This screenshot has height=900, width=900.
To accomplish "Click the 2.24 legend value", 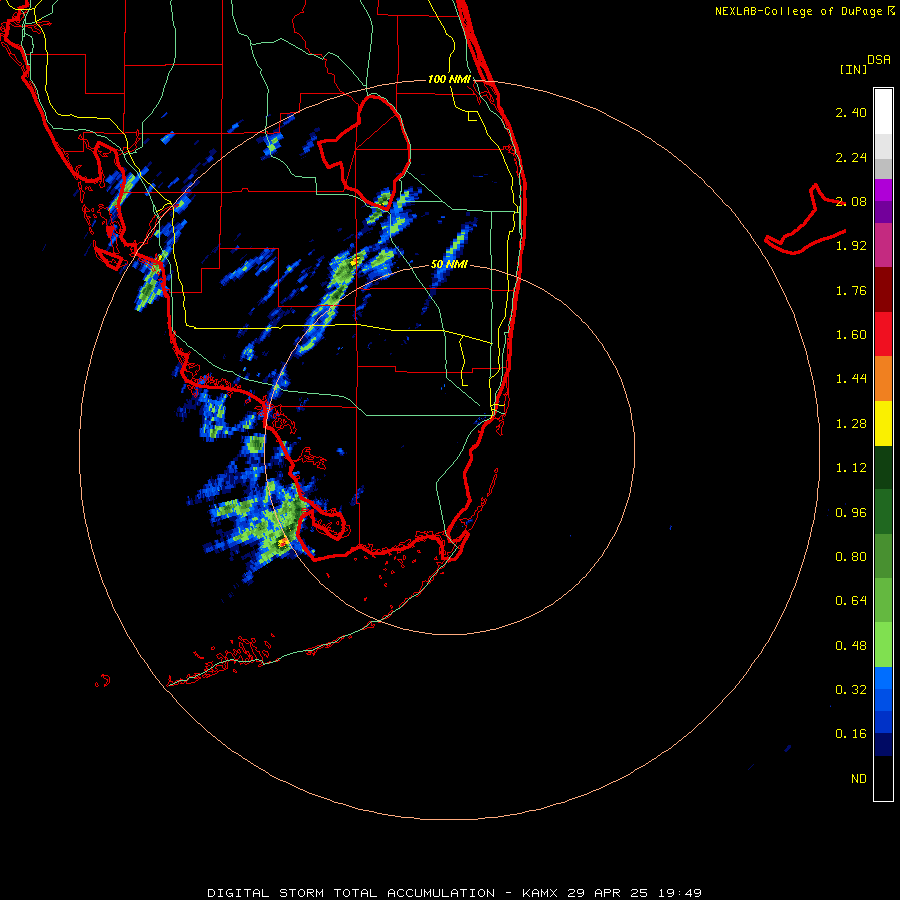I will tap(851, 157).
